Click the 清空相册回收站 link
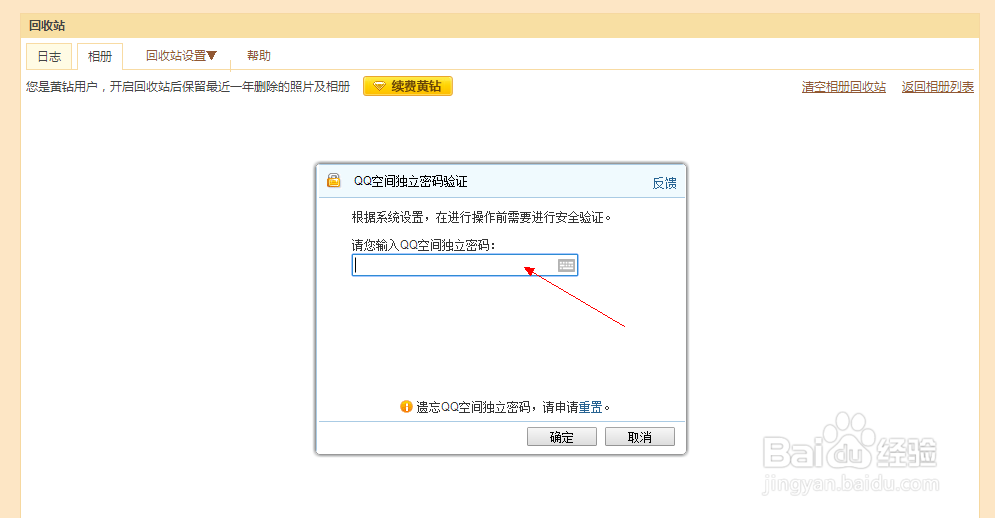The height and width of the screenshot is (518, 995). pos(843,87)
